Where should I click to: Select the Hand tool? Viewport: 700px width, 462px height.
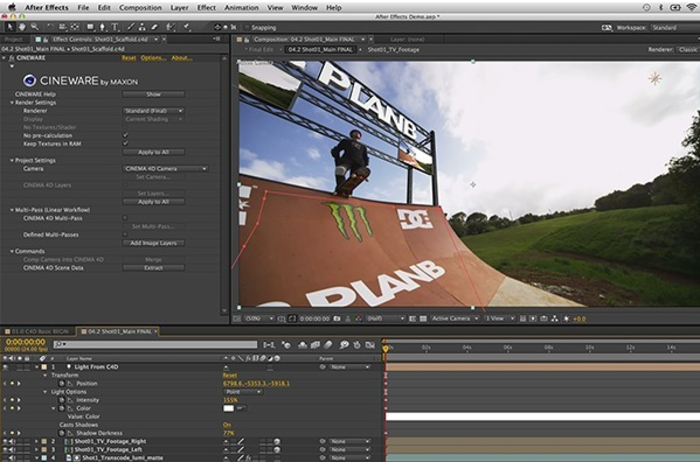[22, 27]
